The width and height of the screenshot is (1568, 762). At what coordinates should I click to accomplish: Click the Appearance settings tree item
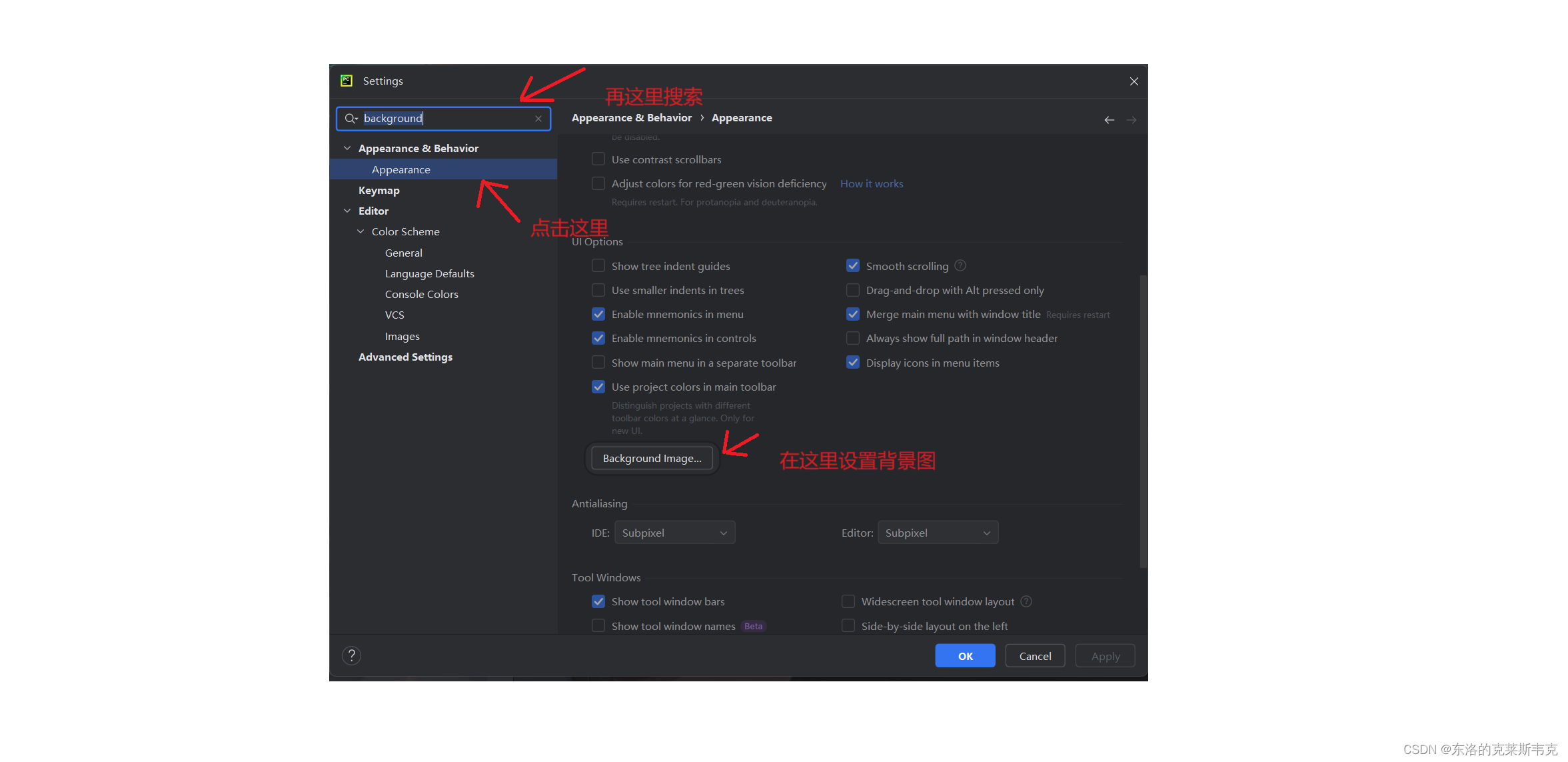click(x=401, y=169)
